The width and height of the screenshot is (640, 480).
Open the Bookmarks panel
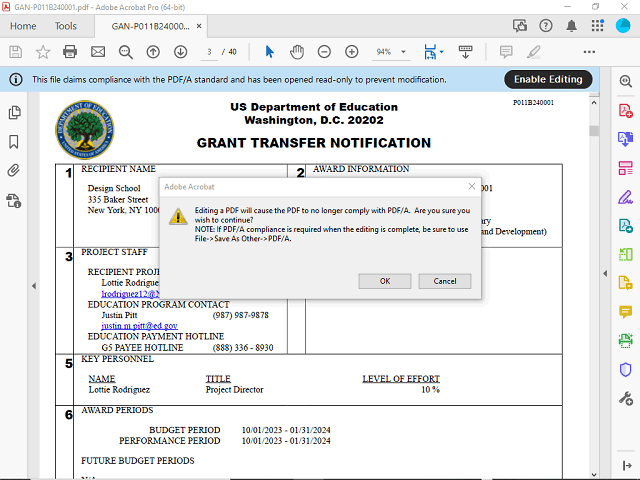click(13, 142)
